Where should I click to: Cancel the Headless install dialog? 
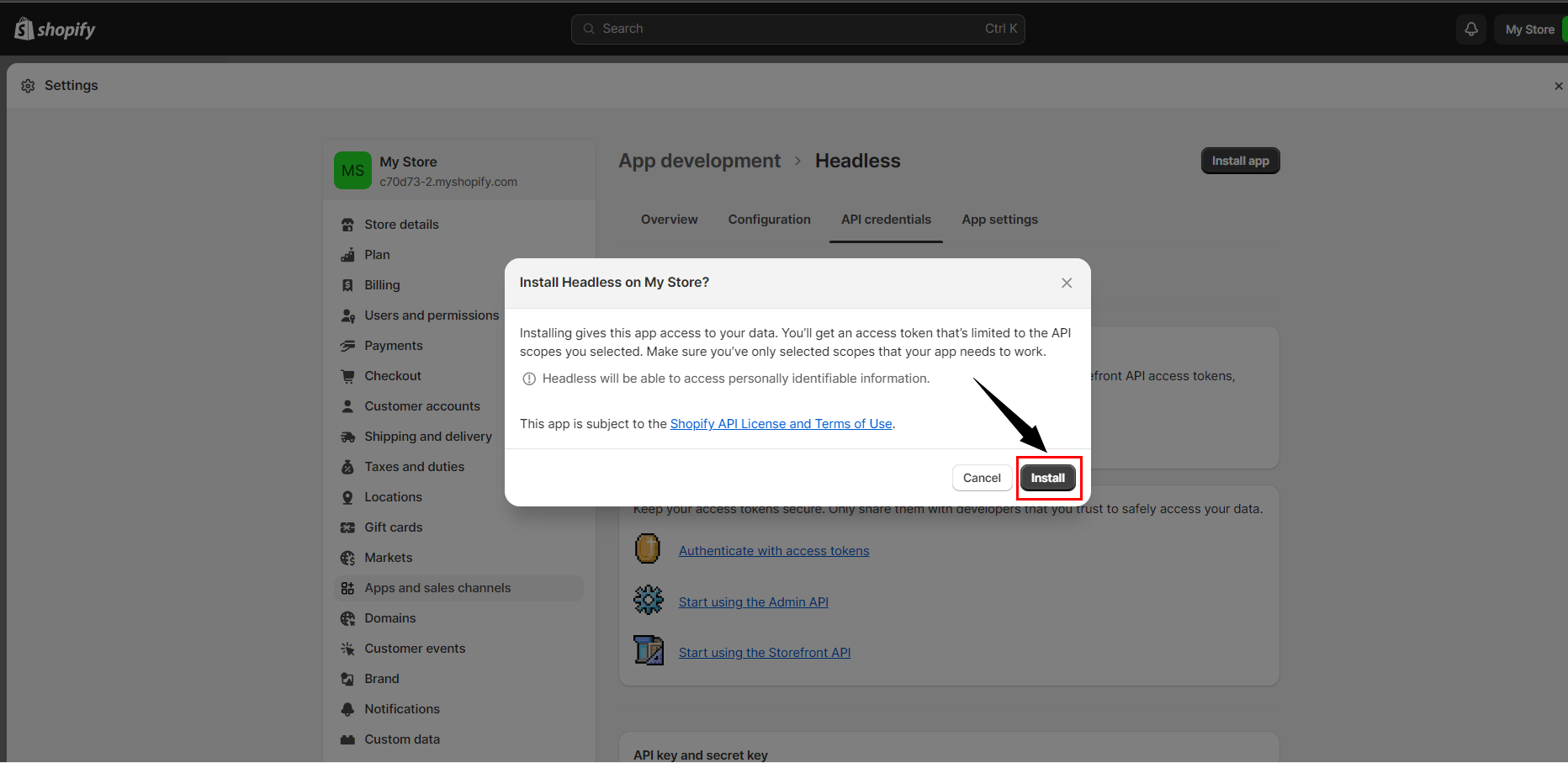click(981, 478)
